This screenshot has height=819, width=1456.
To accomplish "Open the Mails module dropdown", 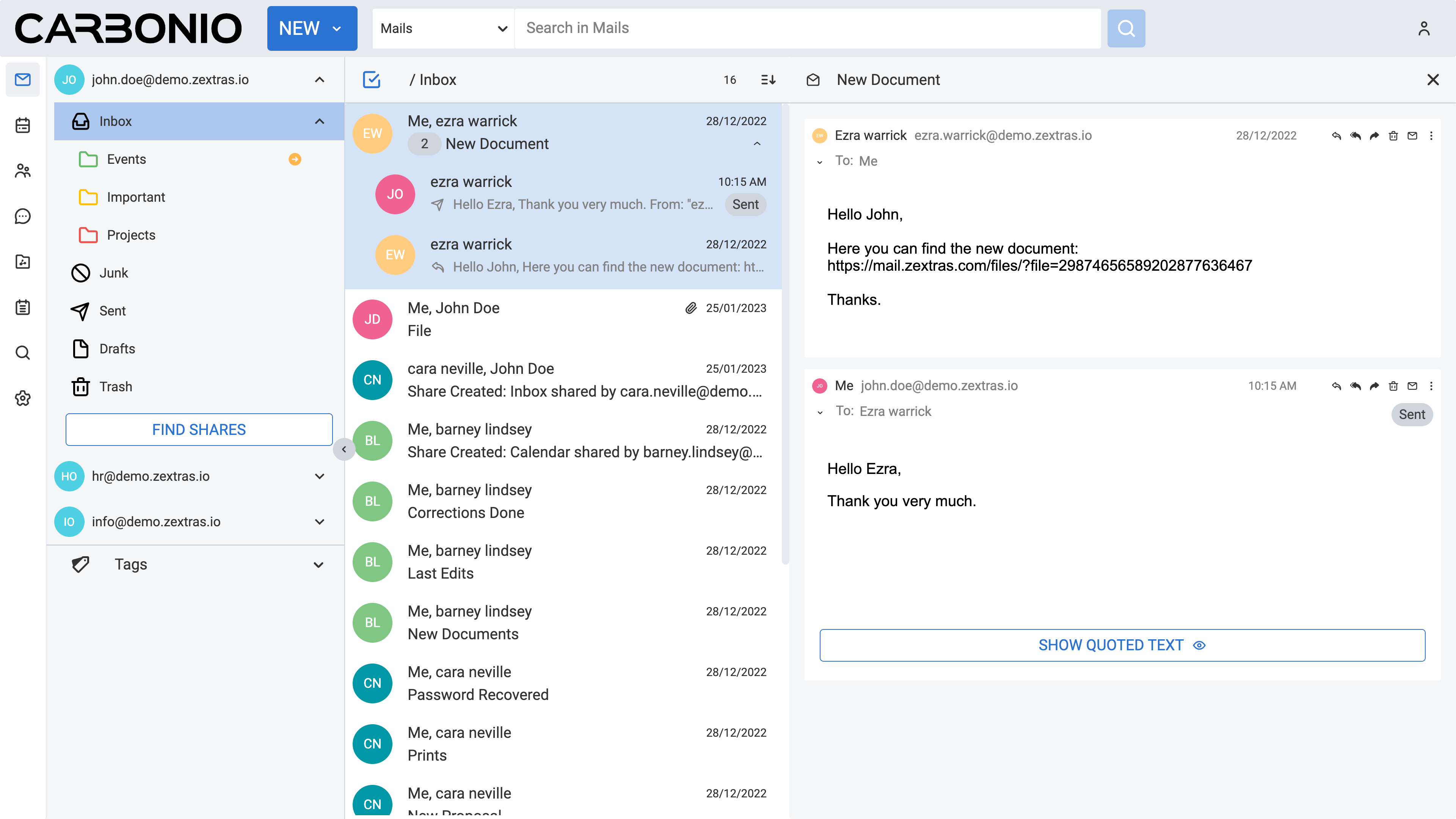I will coord(443,28).
